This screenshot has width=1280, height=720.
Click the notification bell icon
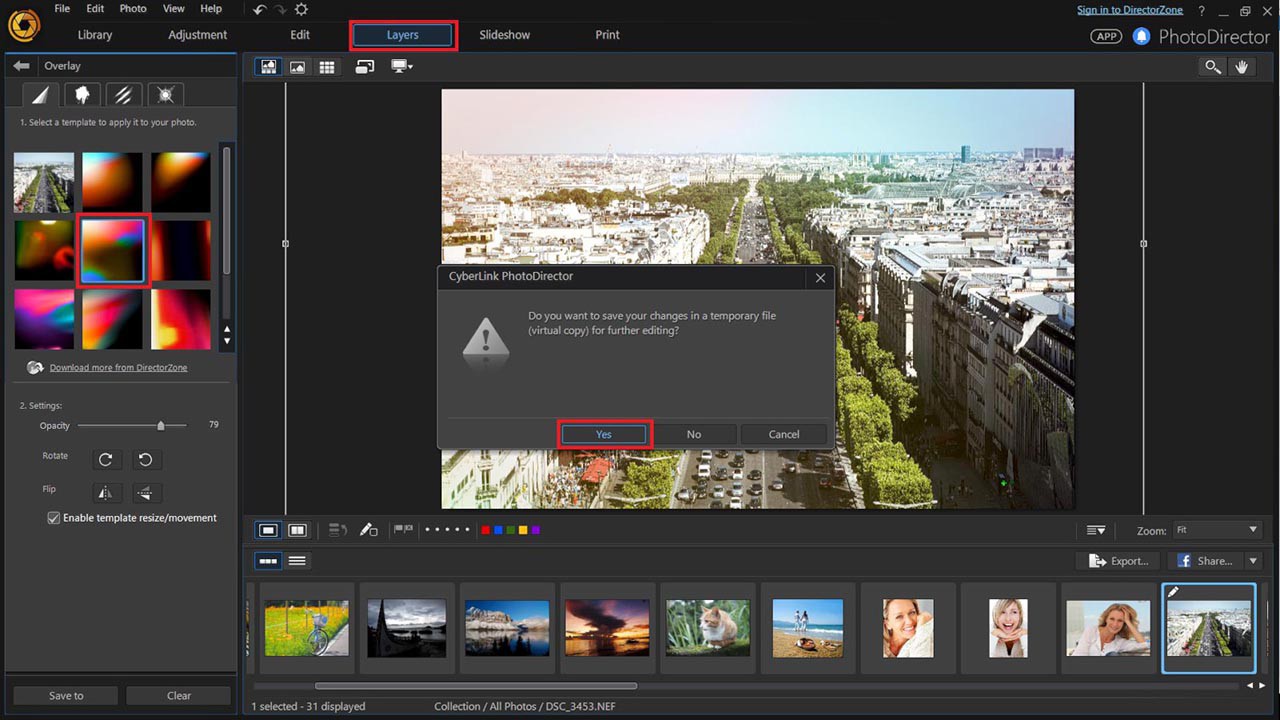(1142, 36)
